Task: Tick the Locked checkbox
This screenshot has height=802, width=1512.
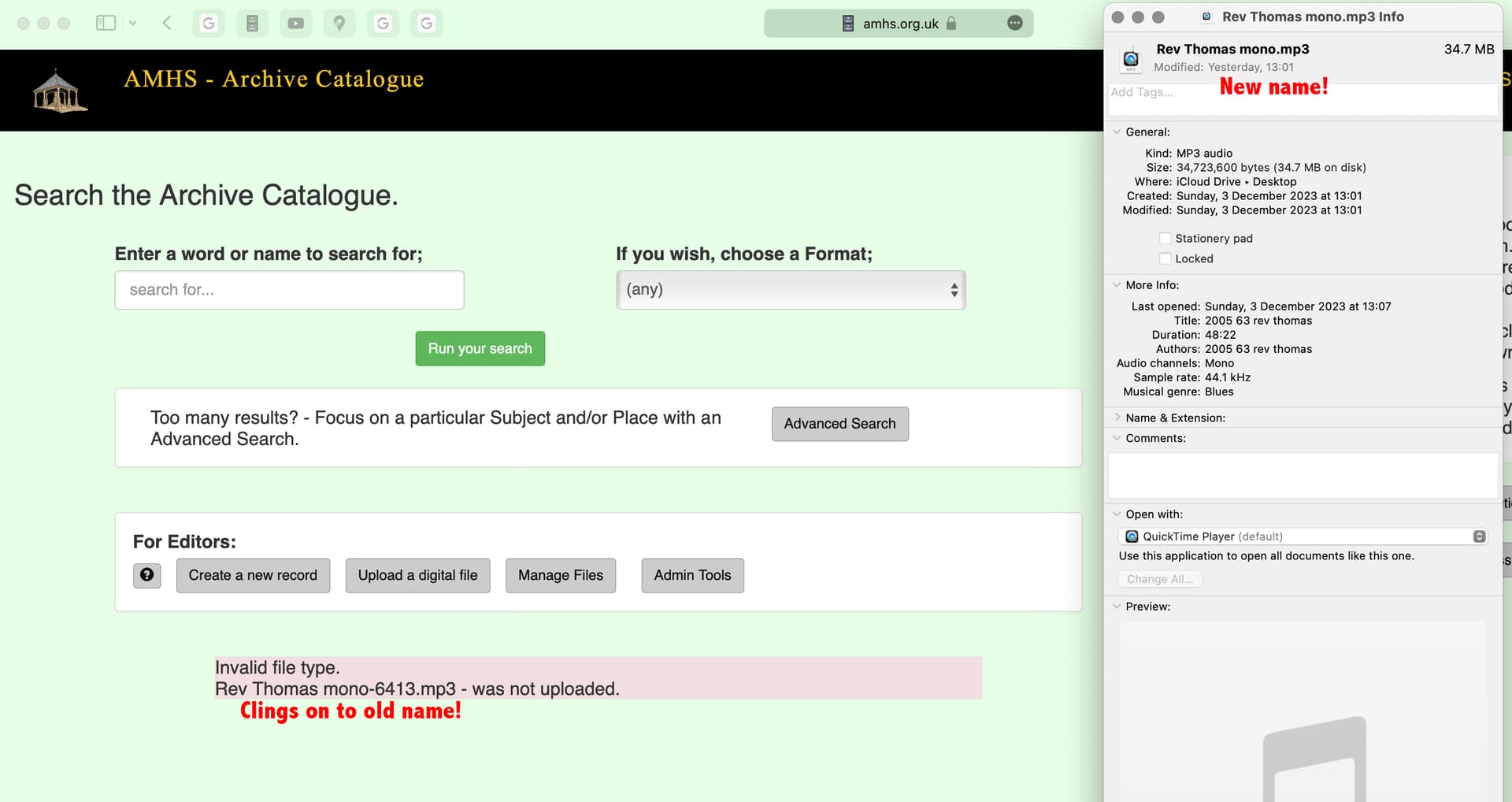Action: [x=1165, y=258]
